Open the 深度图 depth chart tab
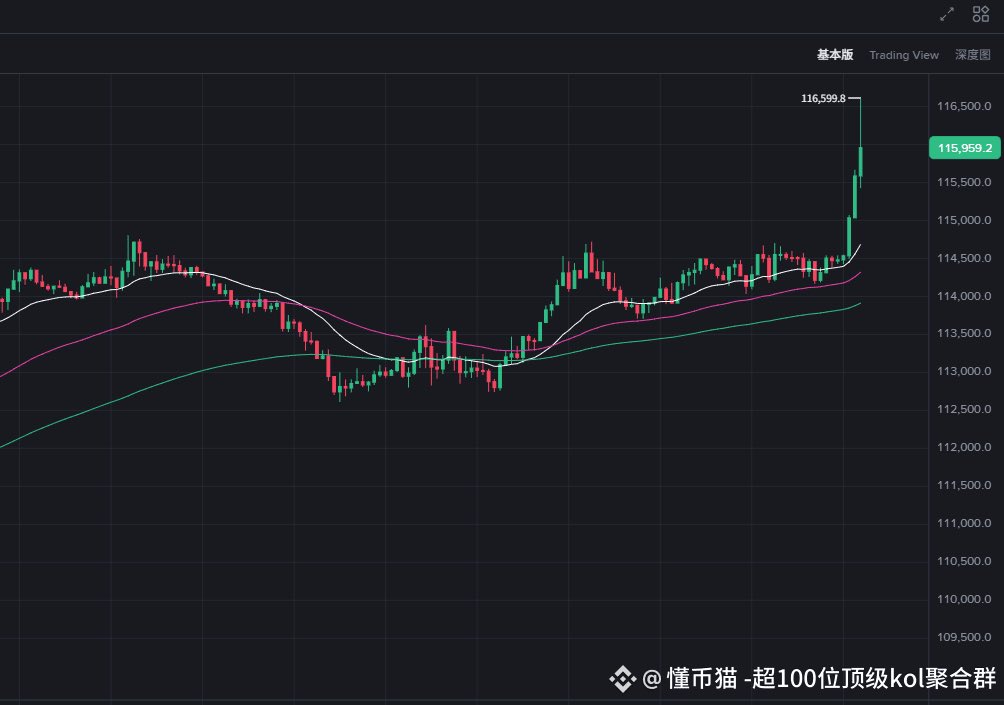Viewport: 1004px width, 705px height. (972, 55)
